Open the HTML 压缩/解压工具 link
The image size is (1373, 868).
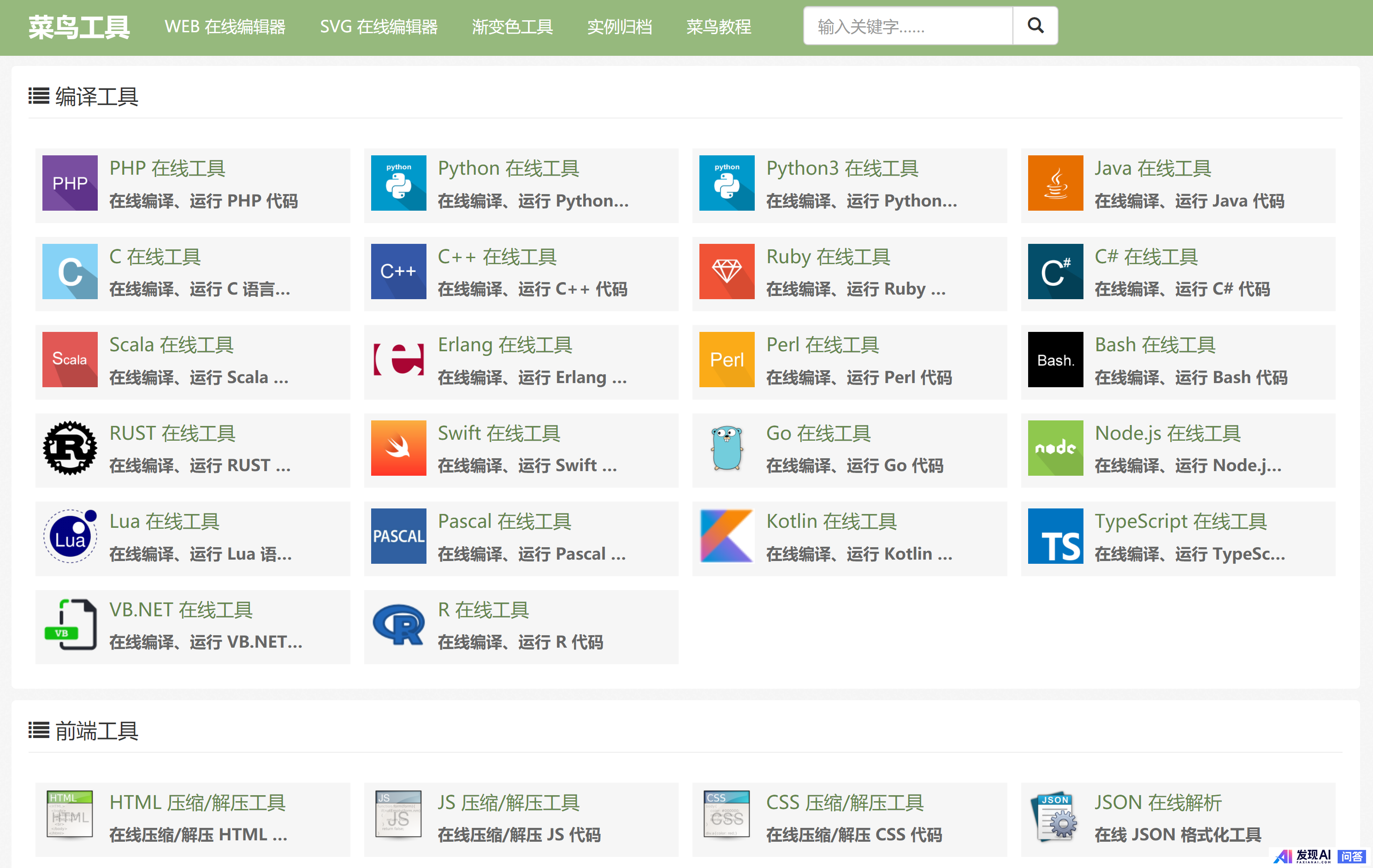(x=197, y=803)
